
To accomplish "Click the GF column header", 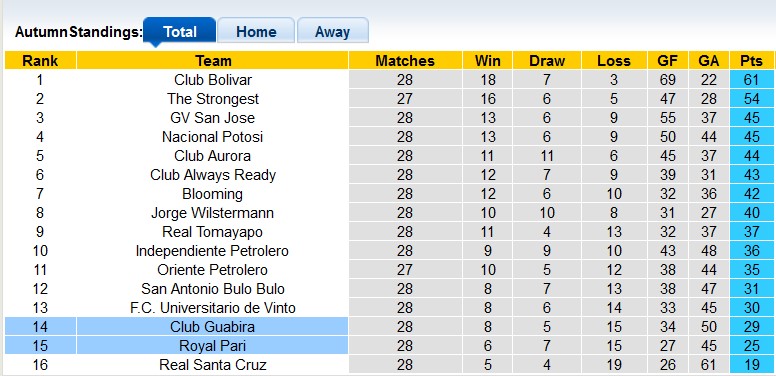I will click(x=668, y=61).
